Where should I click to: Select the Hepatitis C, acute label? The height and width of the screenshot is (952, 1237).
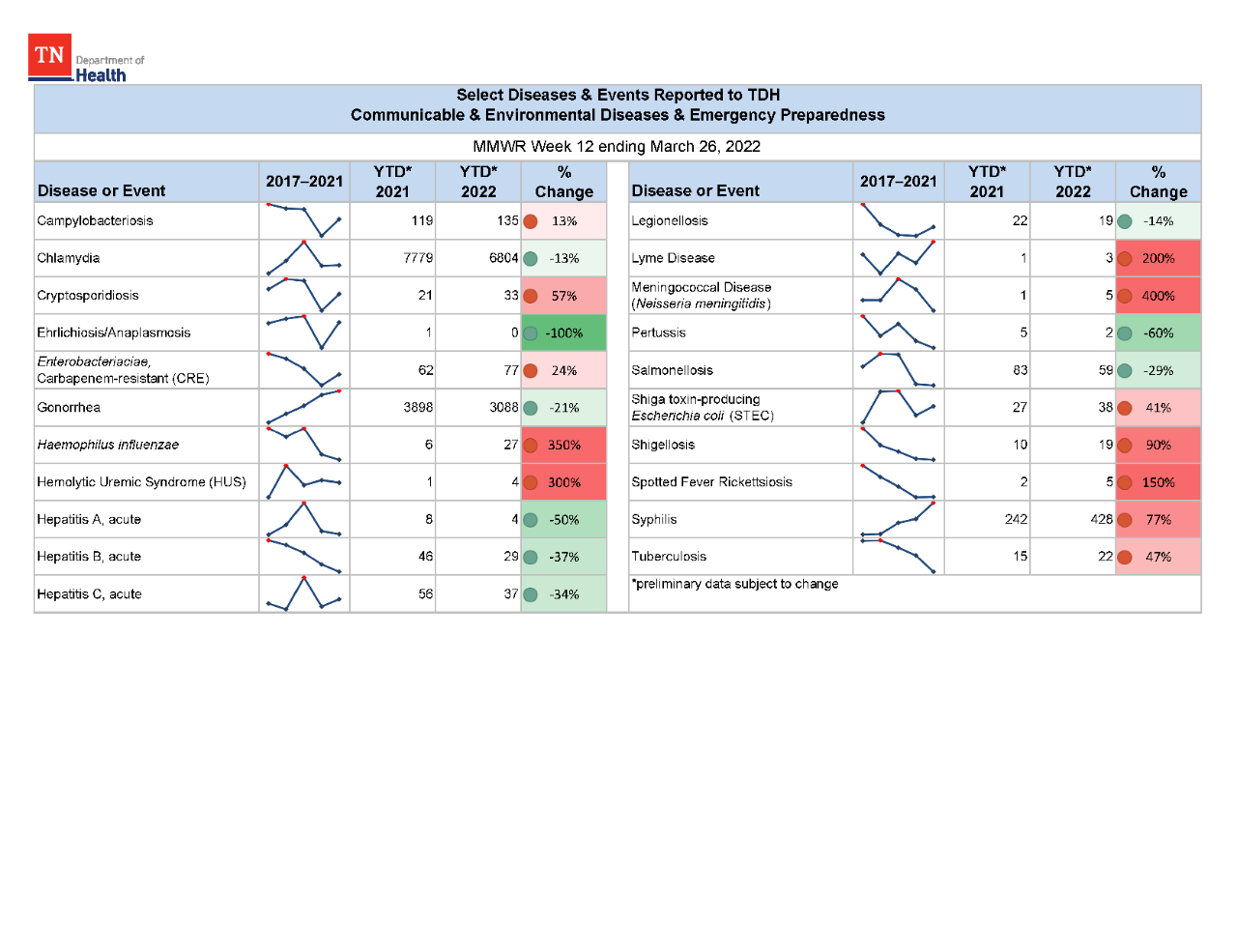click(89, 594)
